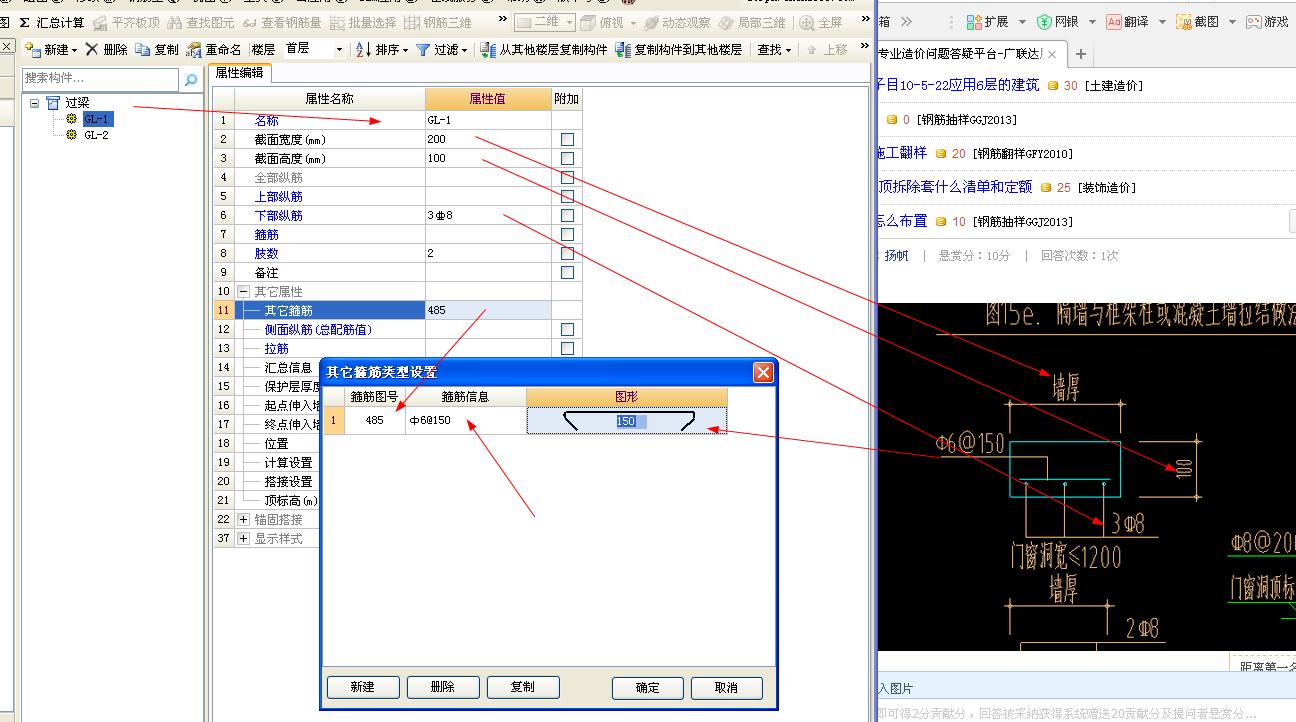The width and height of the screenshot is (1296, 722).
Task: Click 局部三维 toolbar icon
Action: point(727,22)
